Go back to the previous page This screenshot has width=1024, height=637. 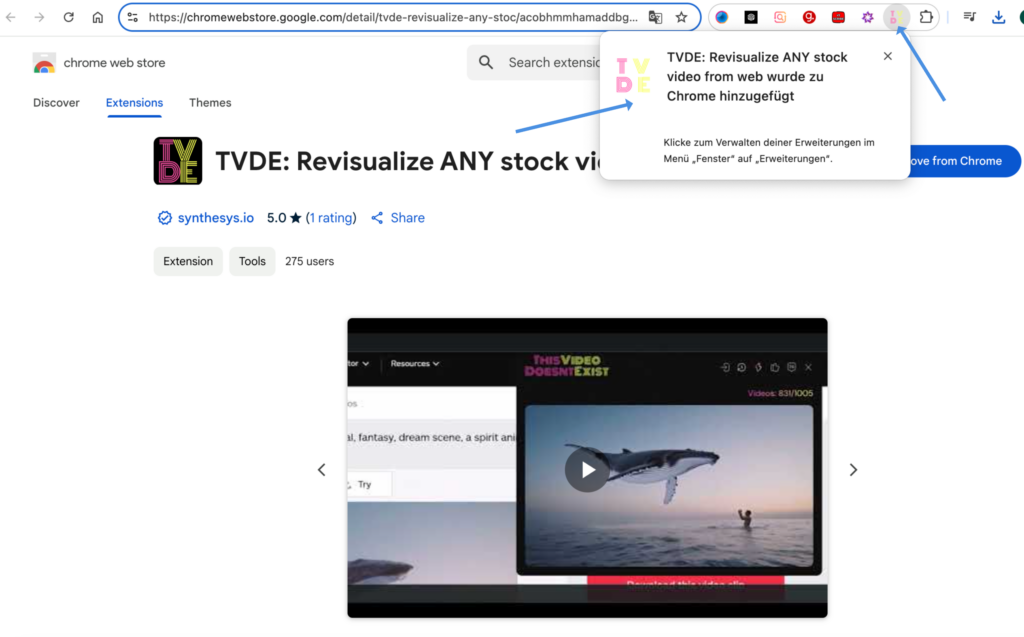click(x=11, y=18)
